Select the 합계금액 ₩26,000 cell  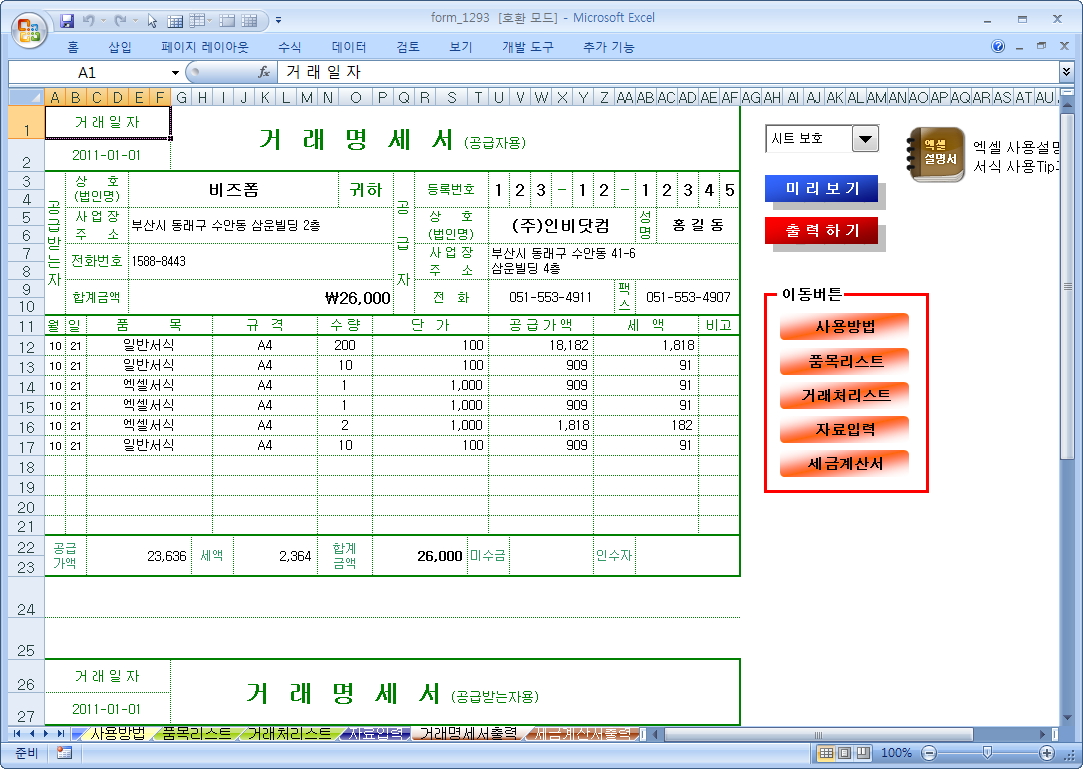(262, 297)
